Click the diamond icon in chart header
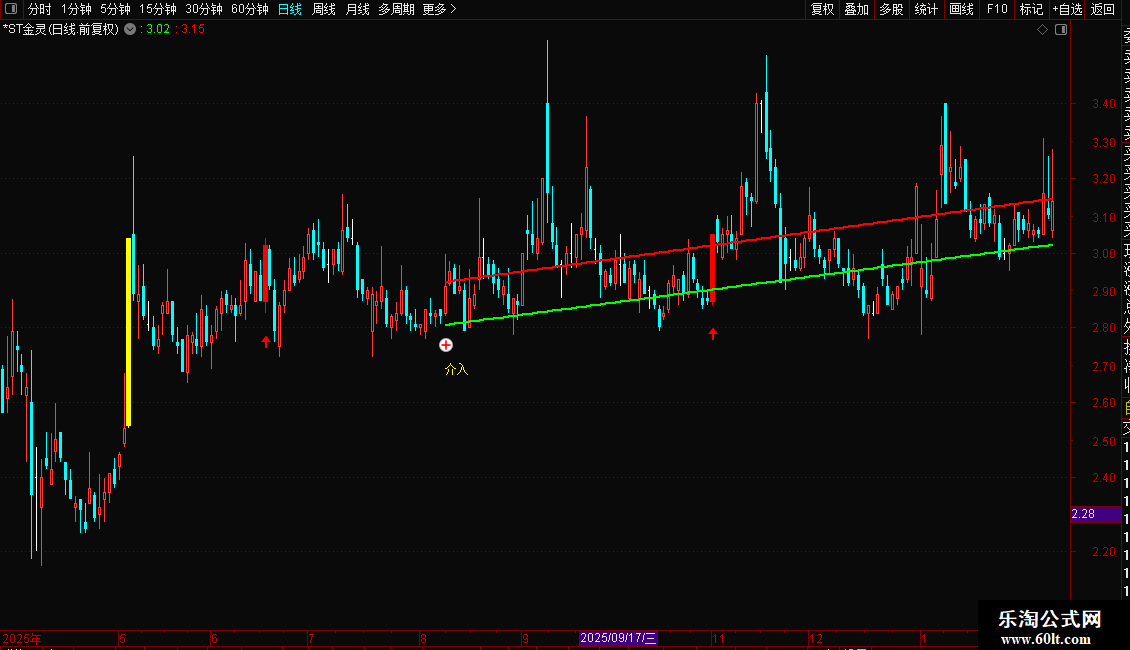 coord(1042,30)
